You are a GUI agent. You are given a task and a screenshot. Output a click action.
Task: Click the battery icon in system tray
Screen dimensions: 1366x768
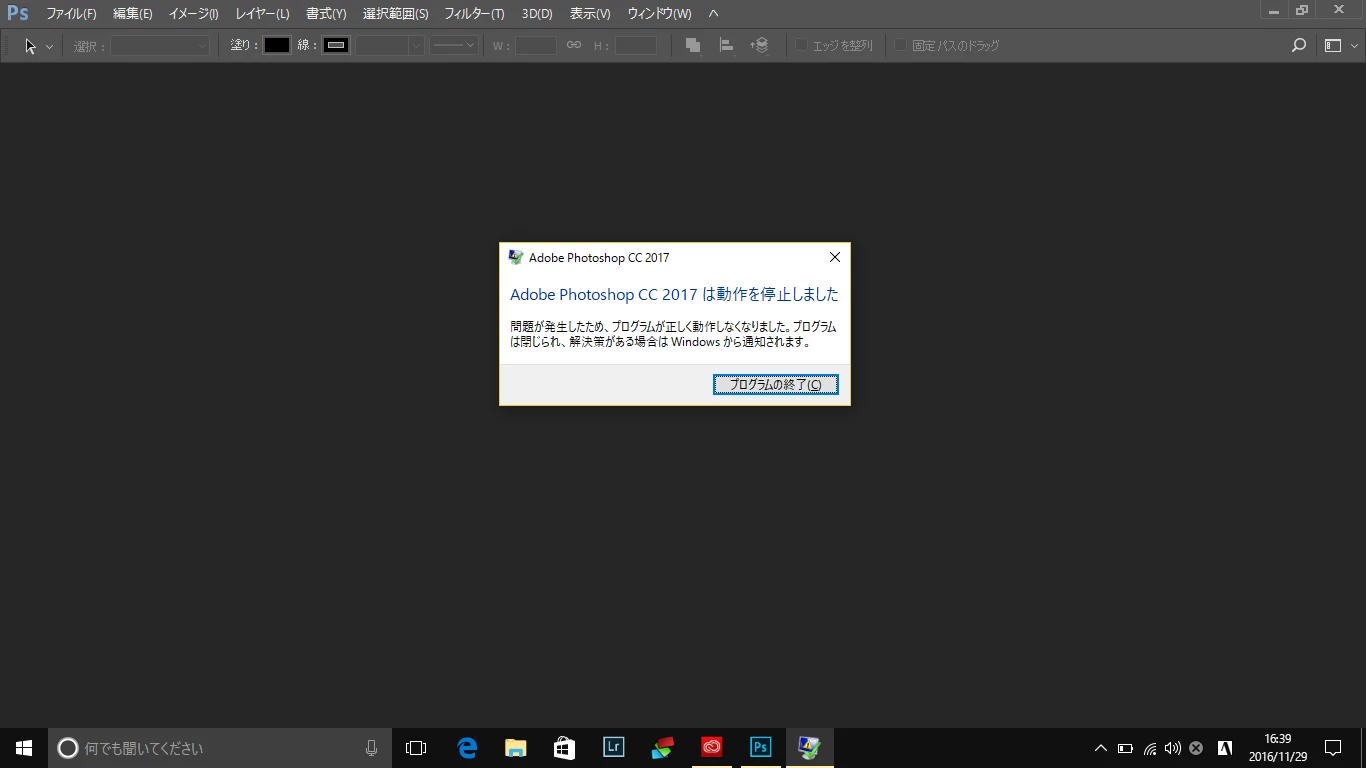[1125, 748]
